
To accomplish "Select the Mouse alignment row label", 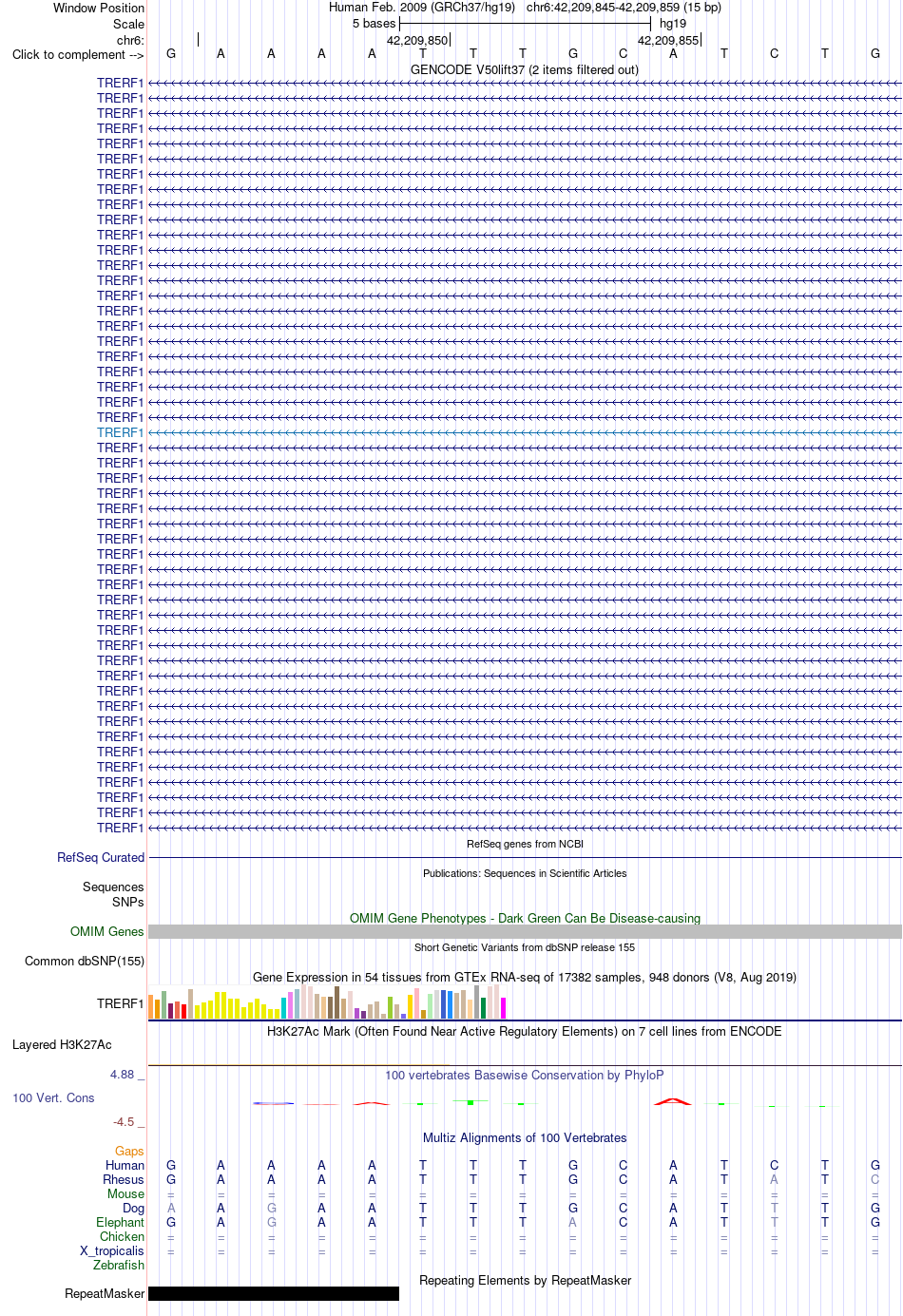I will (x=126, y=1193).
